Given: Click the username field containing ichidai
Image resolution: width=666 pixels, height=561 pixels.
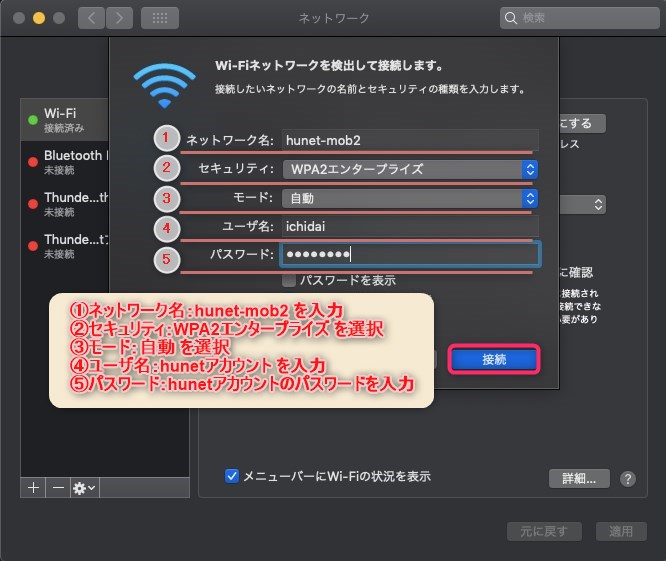Looking at the screenshot, I should click(410, 226).
